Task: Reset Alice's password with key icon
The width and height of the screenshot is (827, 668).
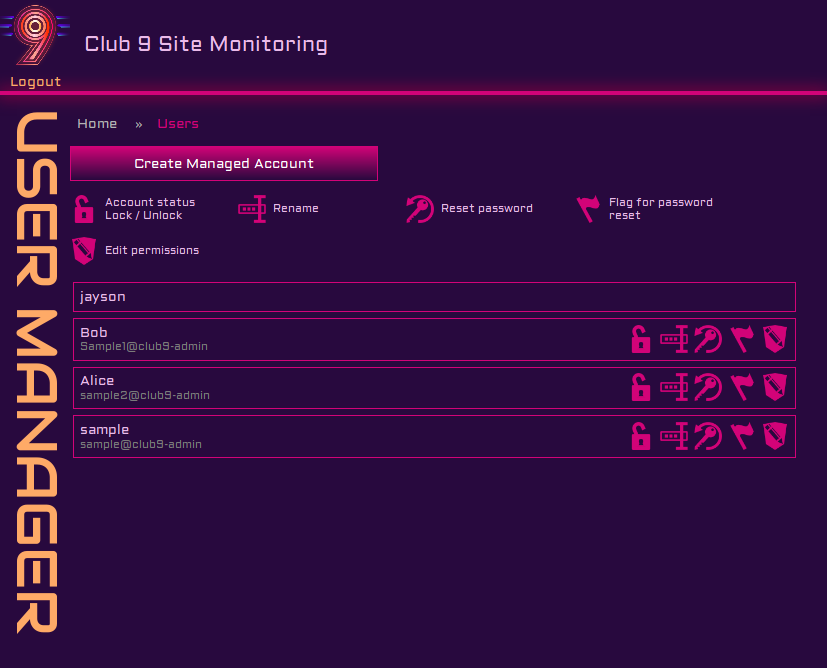Action: coord(708,388)
